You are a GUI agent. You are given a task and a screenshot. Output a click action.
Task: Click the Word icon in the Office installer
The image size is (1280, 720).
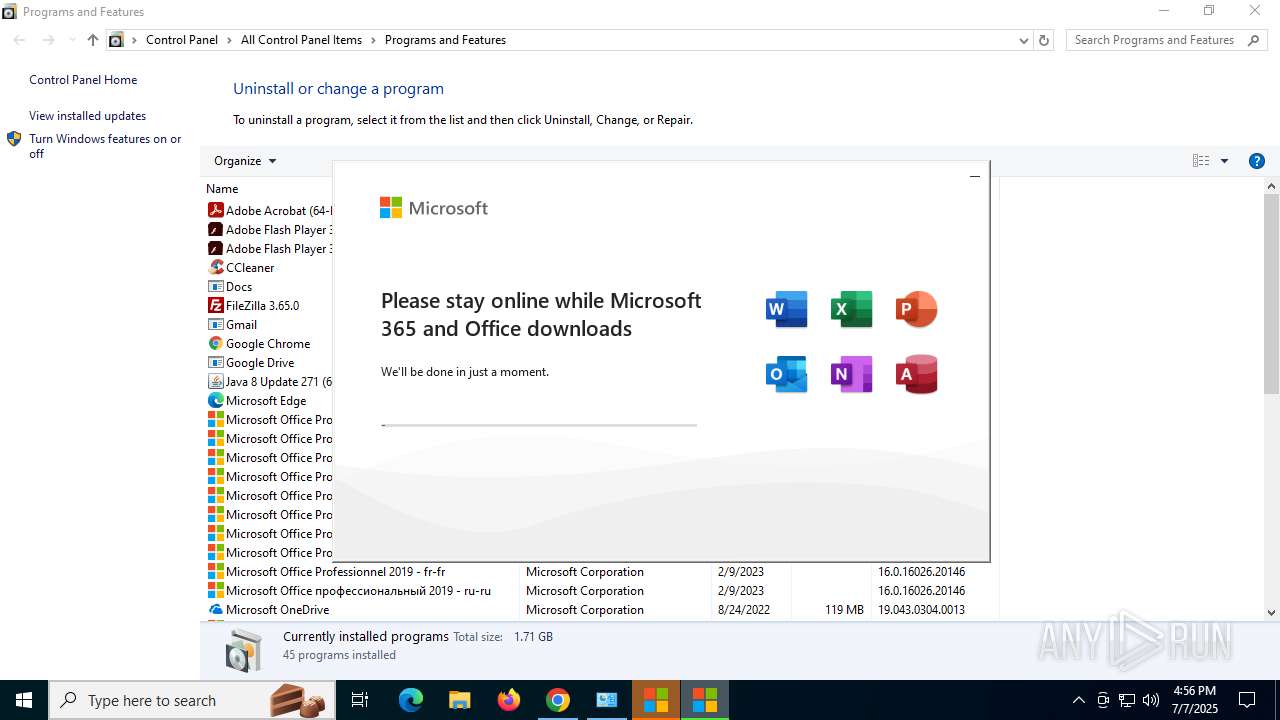786,309
